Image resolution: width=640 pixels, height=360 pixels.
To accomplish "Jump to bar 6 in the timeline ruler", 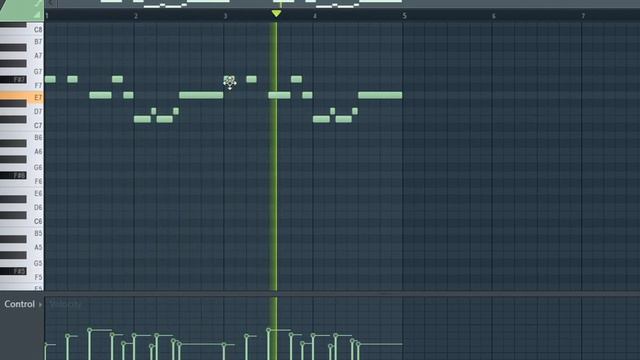I will tap(493, 16).
